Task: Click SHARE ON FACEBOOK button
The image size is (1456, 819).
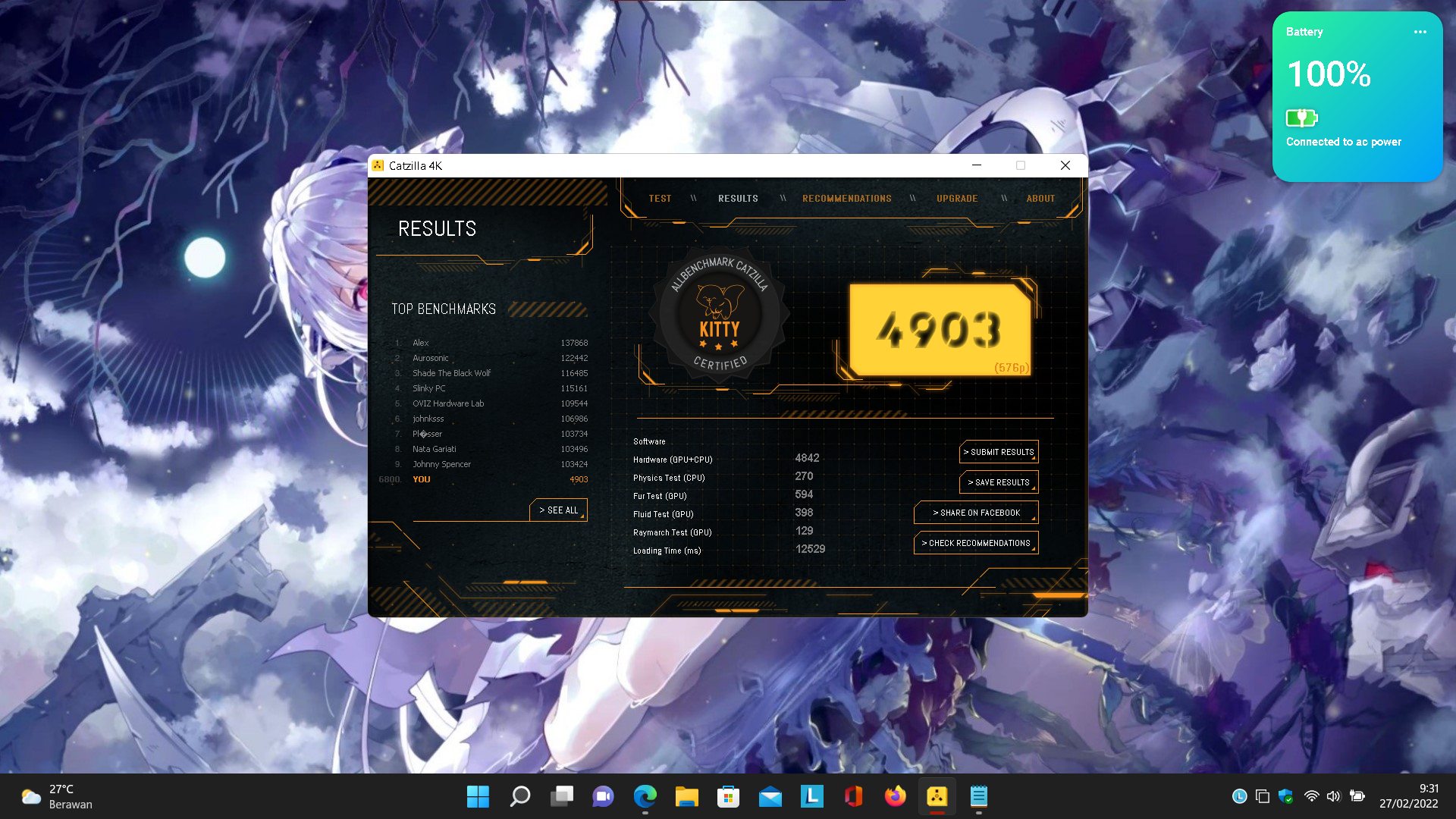Action: pyautogui.click(x=976, y=513)
